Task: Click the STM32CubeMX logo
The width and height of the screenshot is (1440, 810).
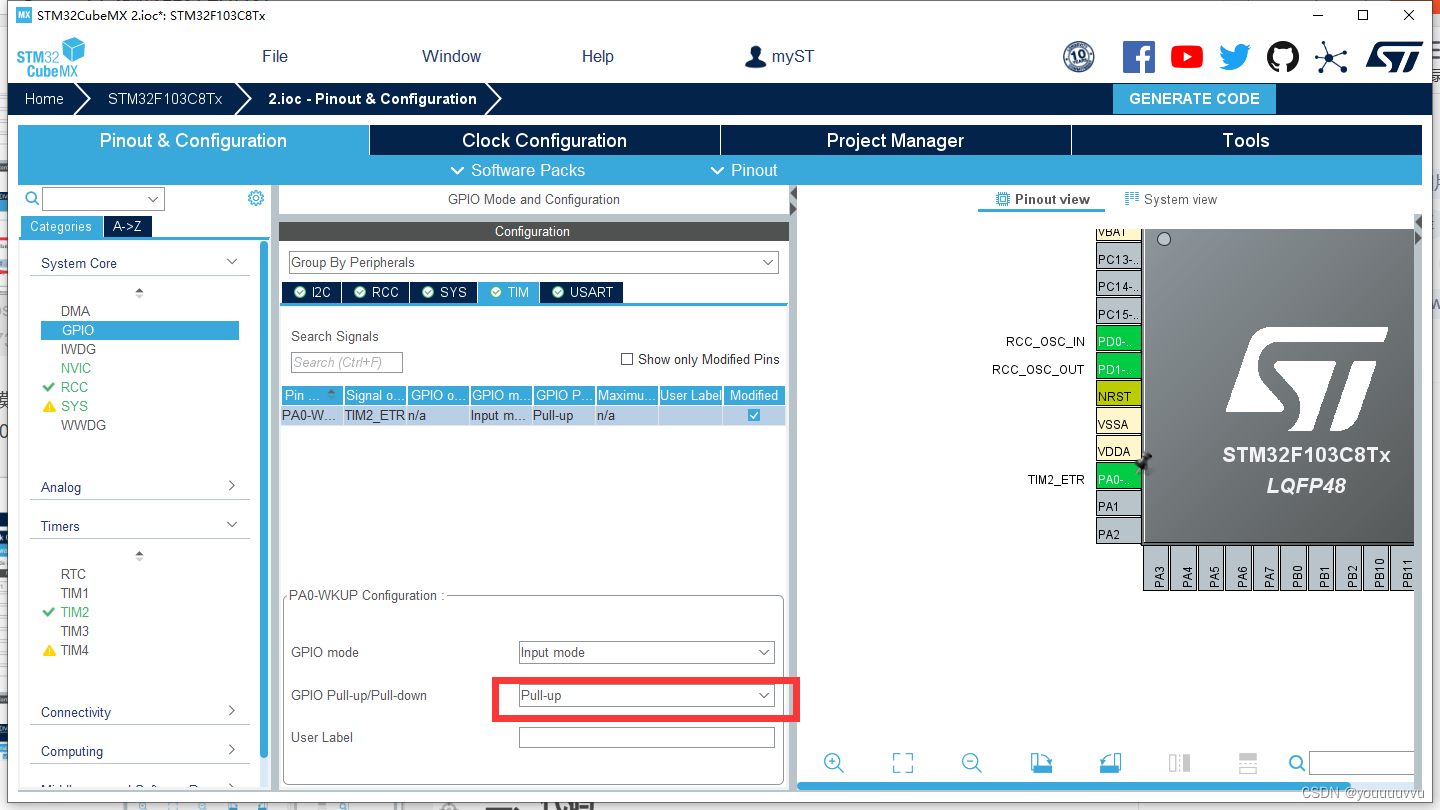Action: 50,57
